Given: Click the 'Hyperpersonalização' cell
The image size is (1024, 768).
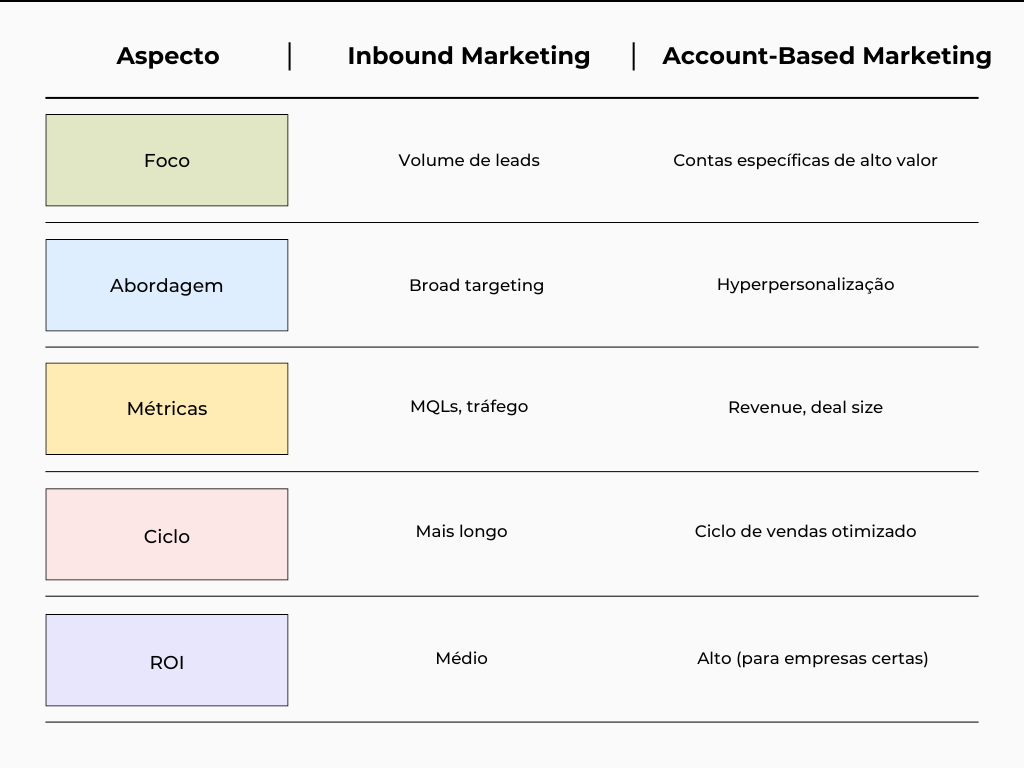Looking at the screenshot, I should pyautogui.click(x=805, y=285).
